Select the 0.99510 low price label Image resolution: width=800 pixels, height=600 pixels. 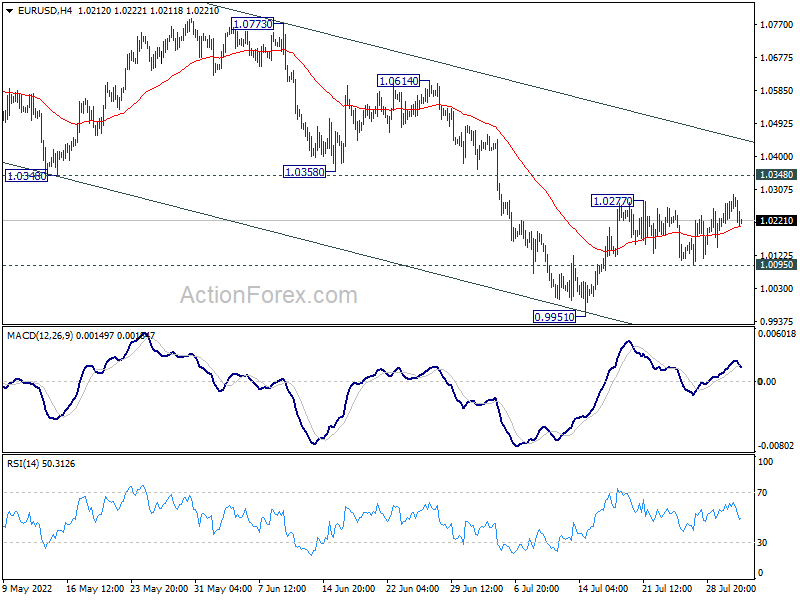pyautogui.click(x=555, y=317)
